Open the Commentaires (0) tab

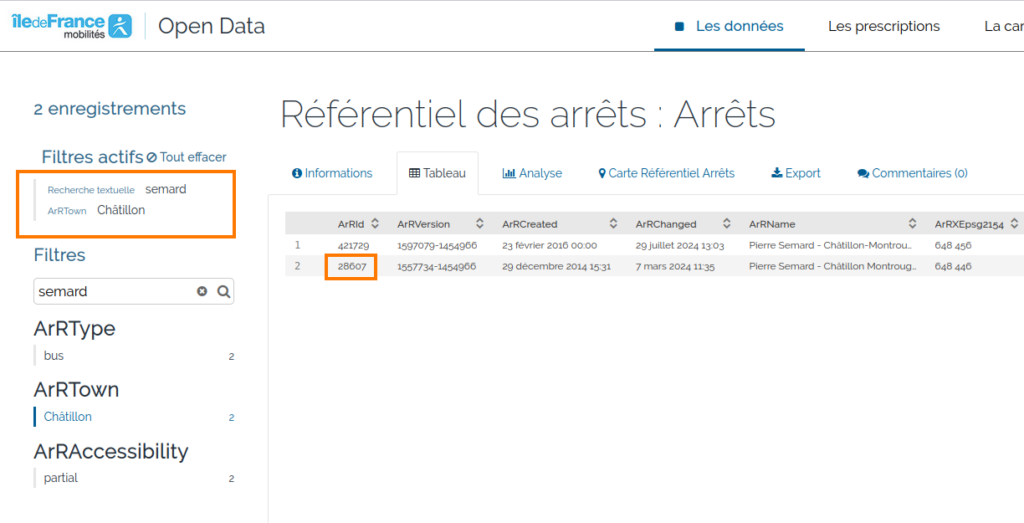pyautogui.click(x=912, y=173)
